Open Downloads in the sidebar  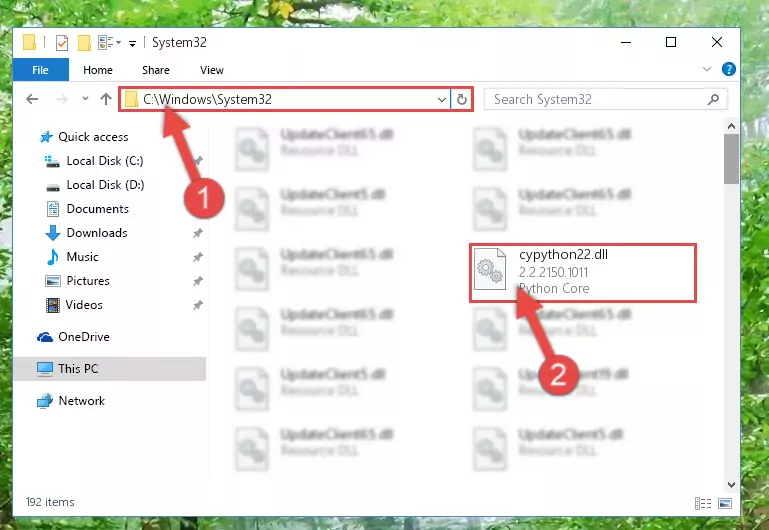tap(97, 233)
